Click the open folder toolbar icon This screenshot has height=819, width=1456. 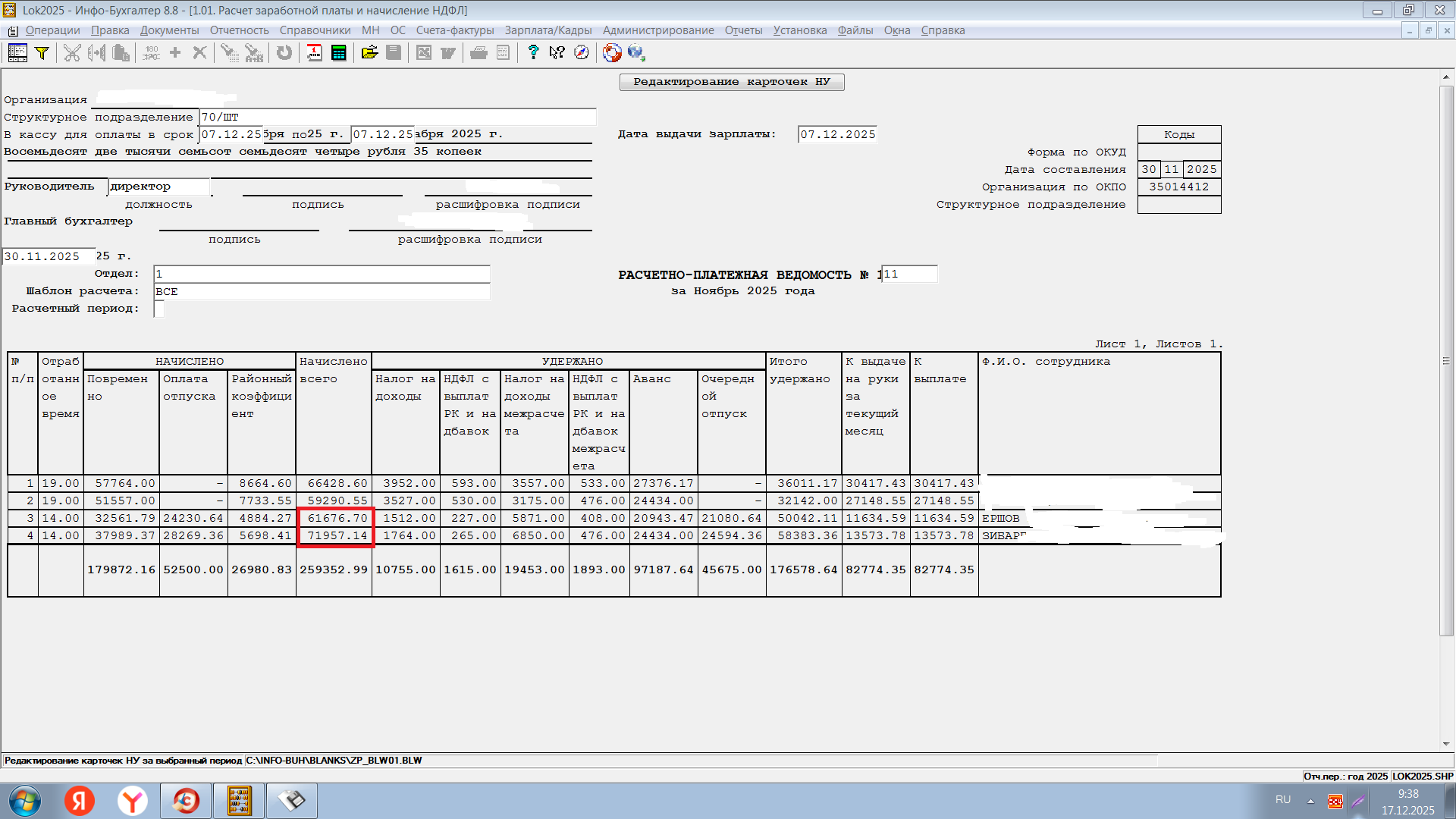click(x=369, y=52)
